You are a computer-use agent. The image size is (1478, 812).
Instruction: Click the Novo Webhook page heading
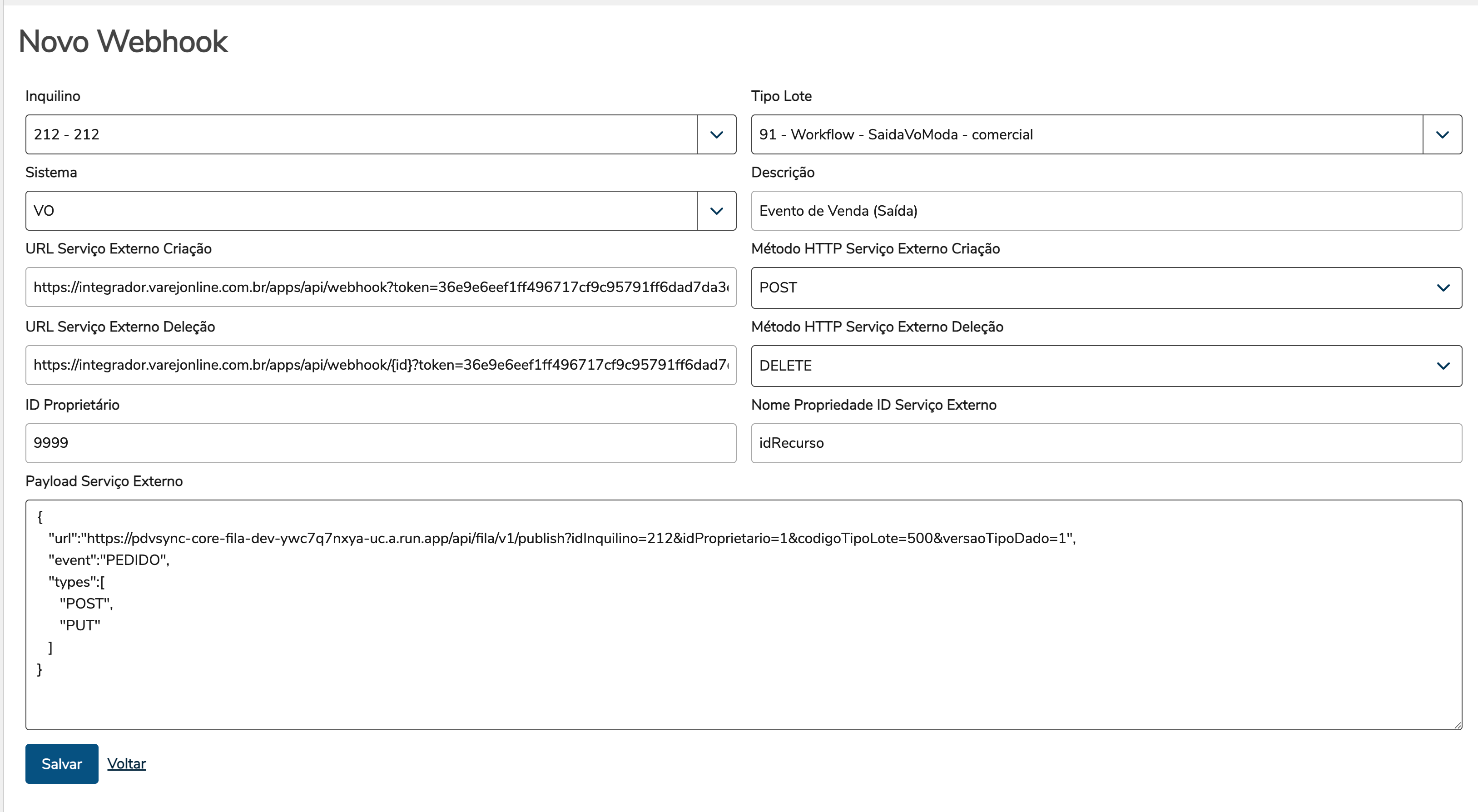124,41
